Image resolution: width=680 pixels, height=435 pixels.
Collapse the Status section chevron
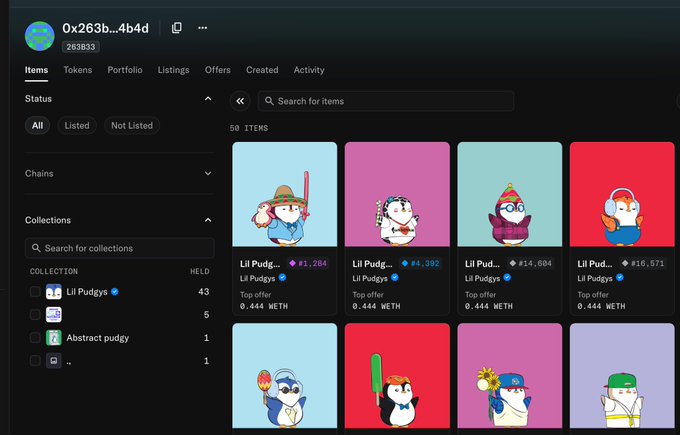tap(208, 99)
